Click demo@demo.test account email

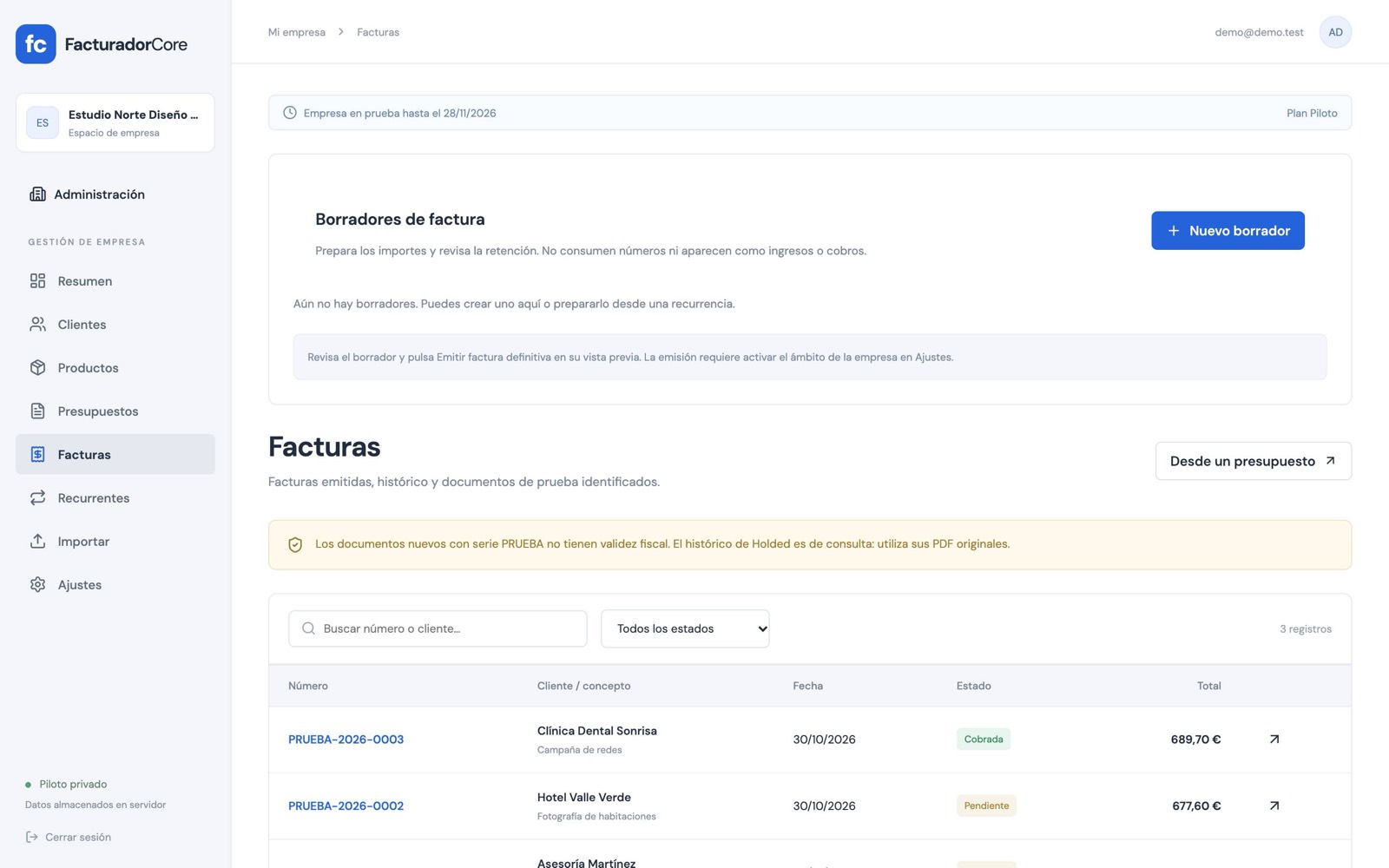tap(1259, 32)
